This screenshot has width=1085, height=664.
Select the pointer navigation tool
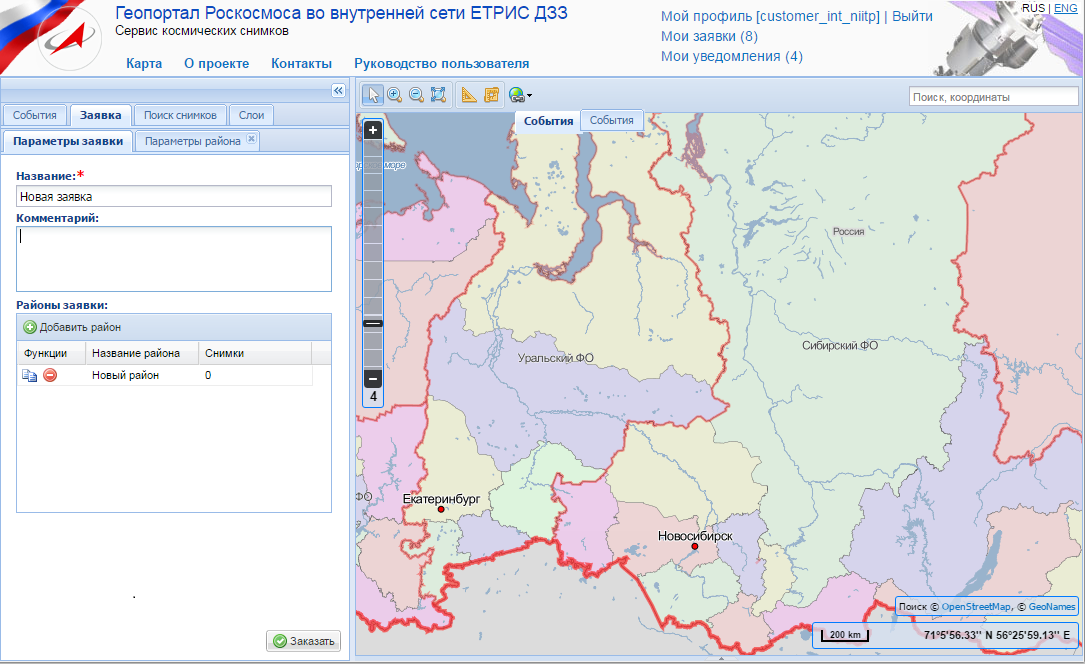[x=373, y=95]
